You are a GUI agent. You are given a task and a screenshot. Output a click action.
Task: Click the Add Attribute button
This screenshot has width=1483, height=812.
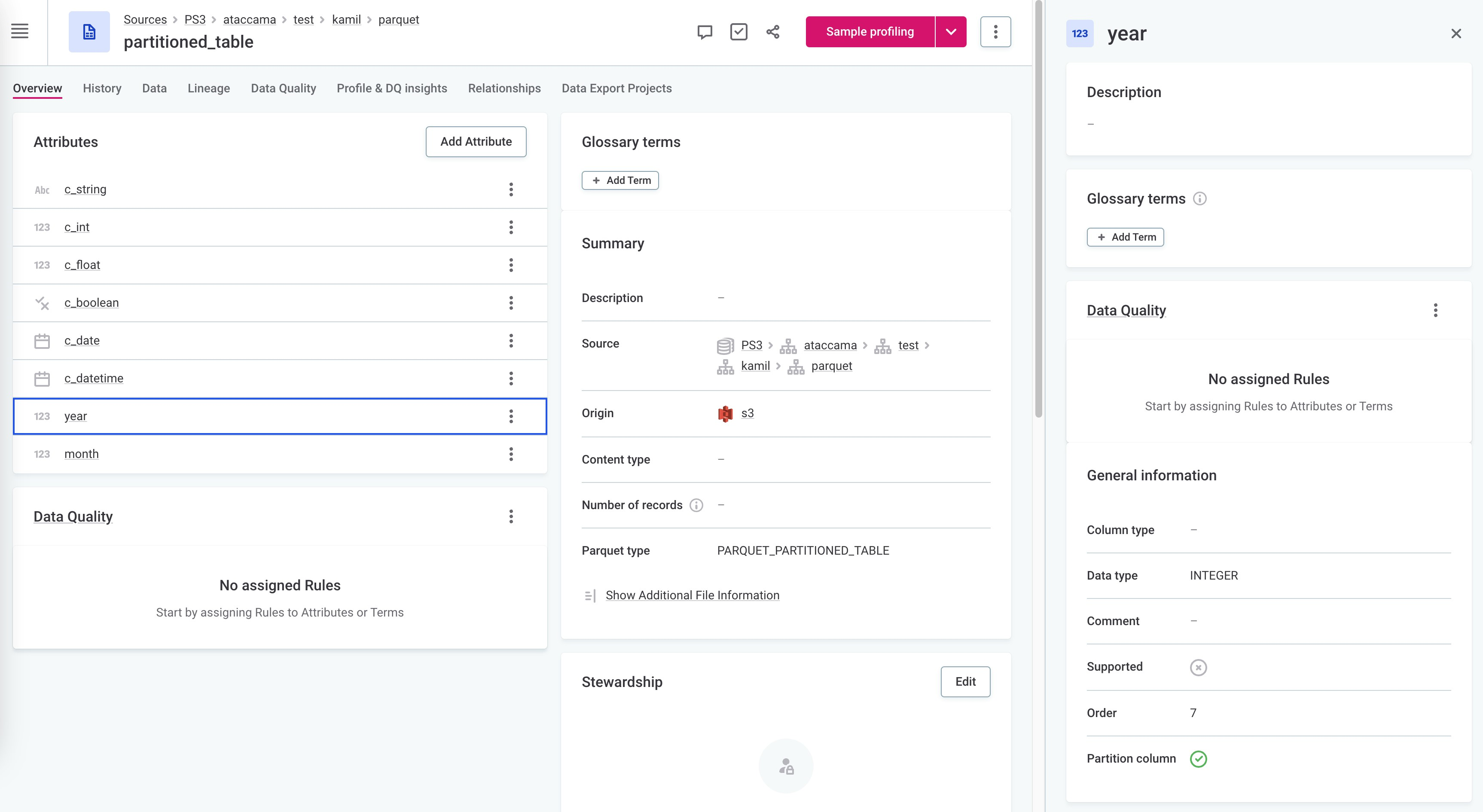click(476, 142)
